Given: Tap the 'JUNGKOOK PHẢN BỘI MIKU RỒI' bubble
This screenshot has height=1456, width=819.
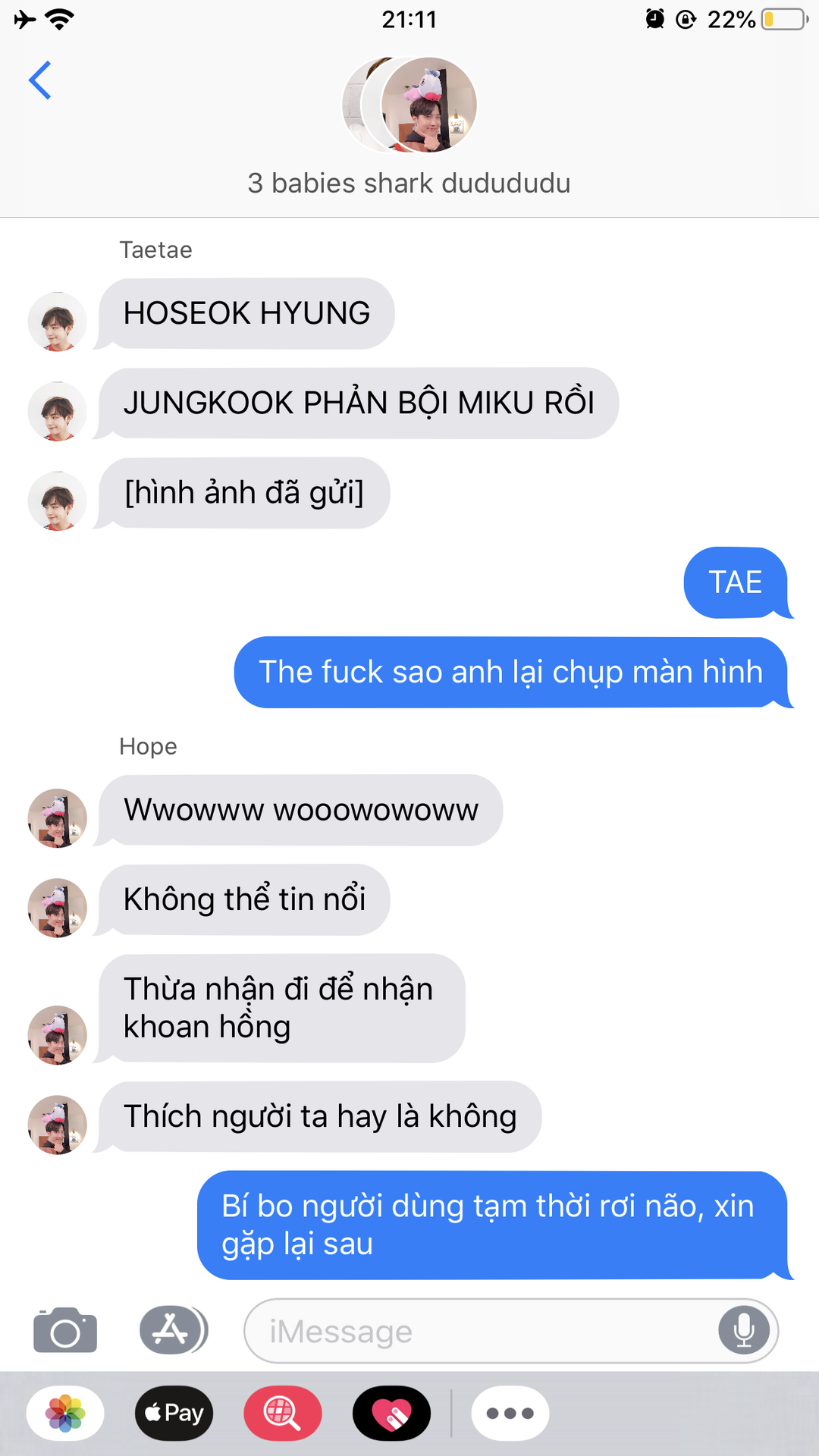Looking at the screenshot, I should [x=357, y=403].
